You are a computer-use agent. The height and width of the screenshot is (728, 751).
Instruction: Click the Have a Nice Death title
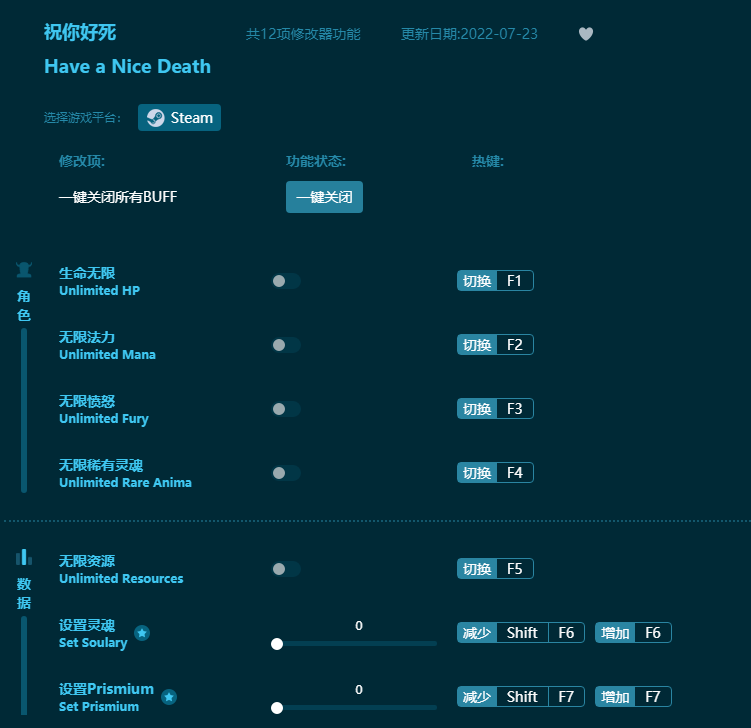(x=127, y=67)
